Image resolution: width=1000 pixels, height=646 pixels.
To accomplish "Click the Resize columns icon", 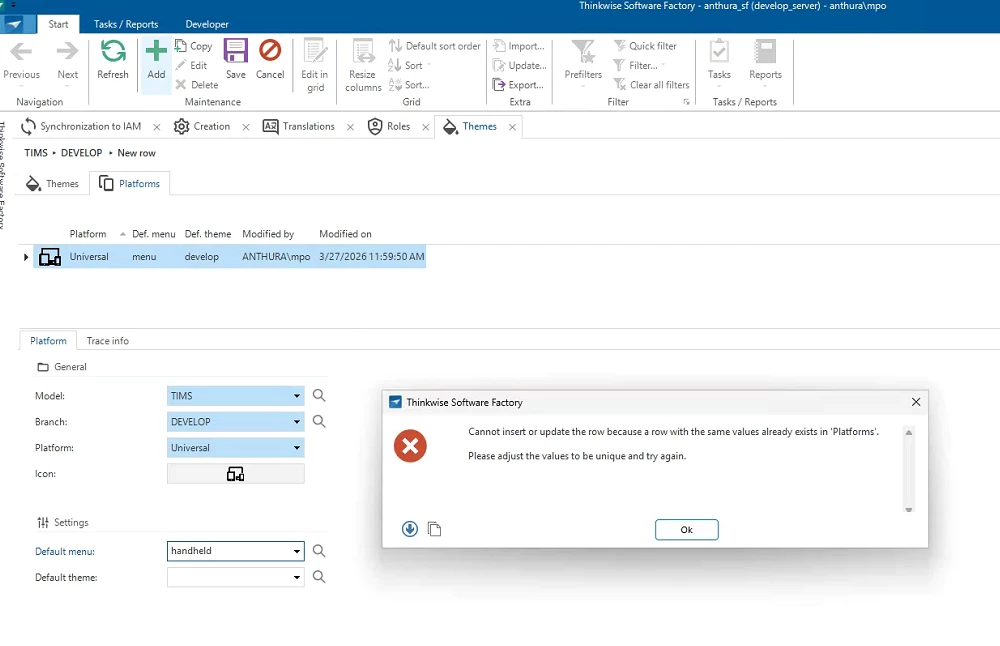I will (x=363, y=52).
